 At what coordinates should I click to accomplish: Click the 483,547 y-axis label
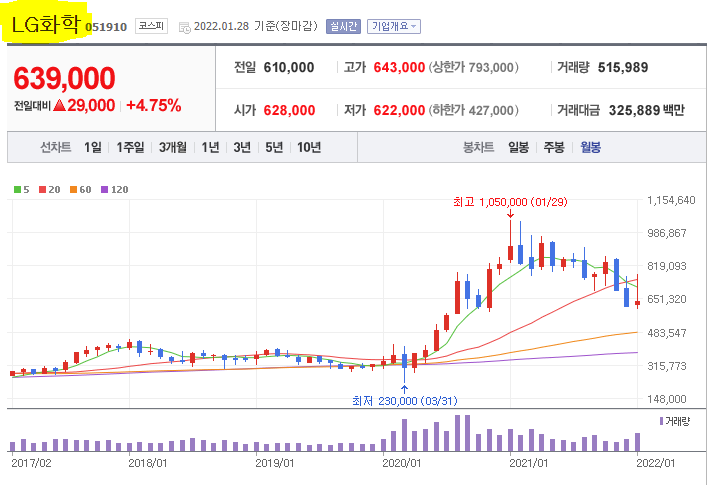coord(667,333)
